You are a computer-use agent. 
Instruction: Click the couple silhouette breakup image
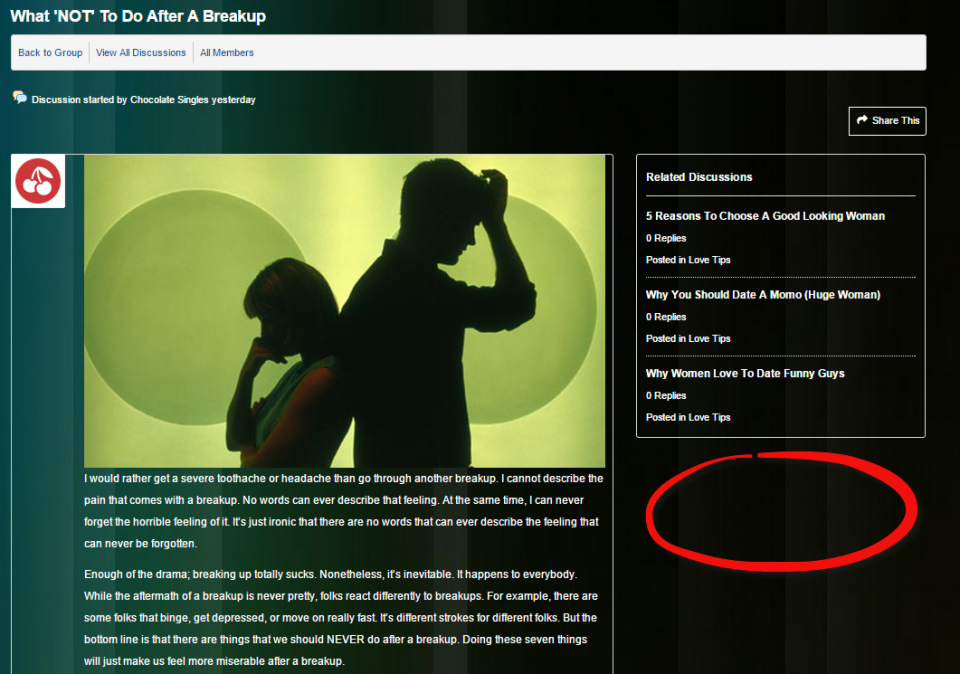tap(345, 311)
